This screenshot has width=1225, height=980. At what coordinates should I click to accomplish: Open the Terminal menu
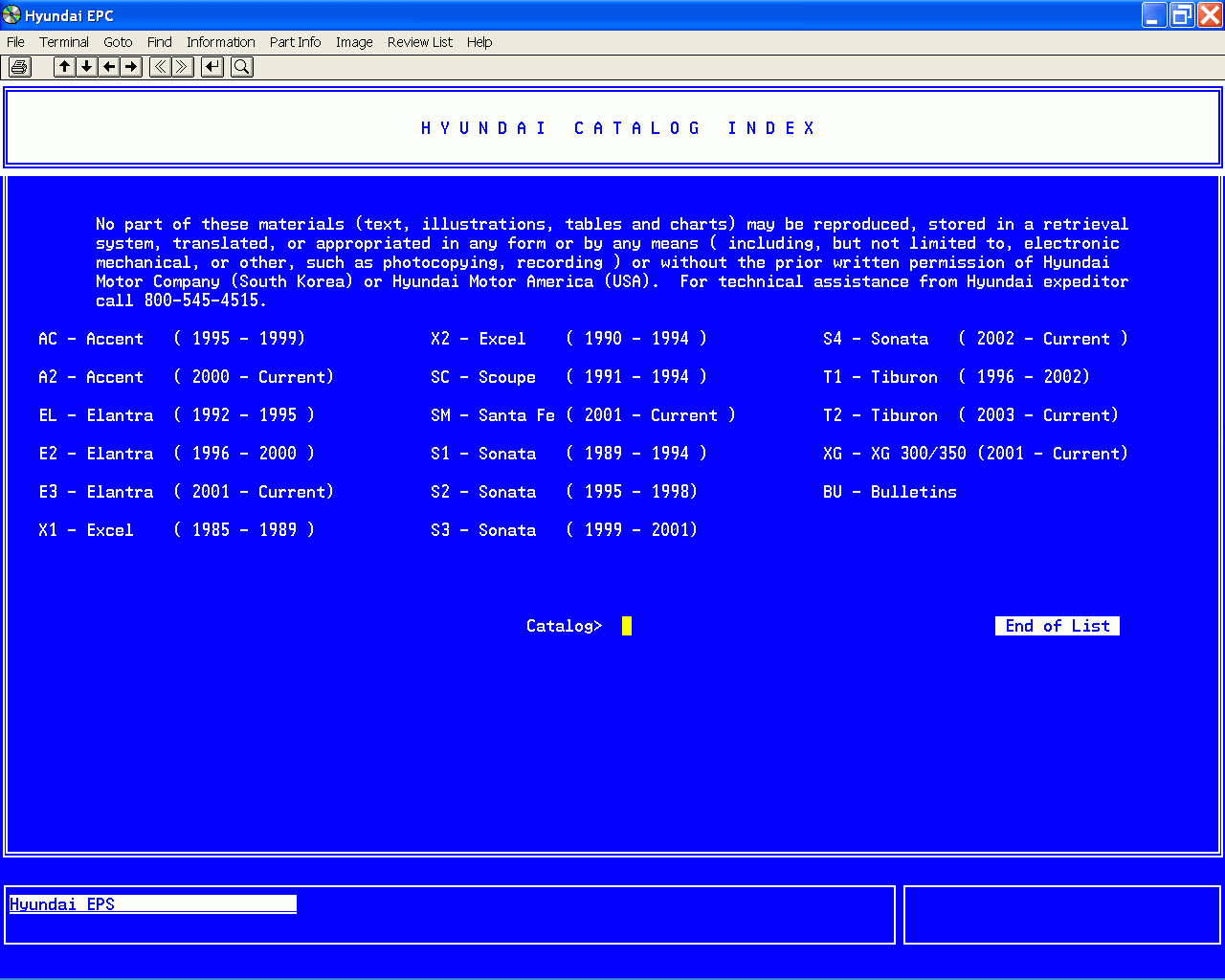(64, 42)
